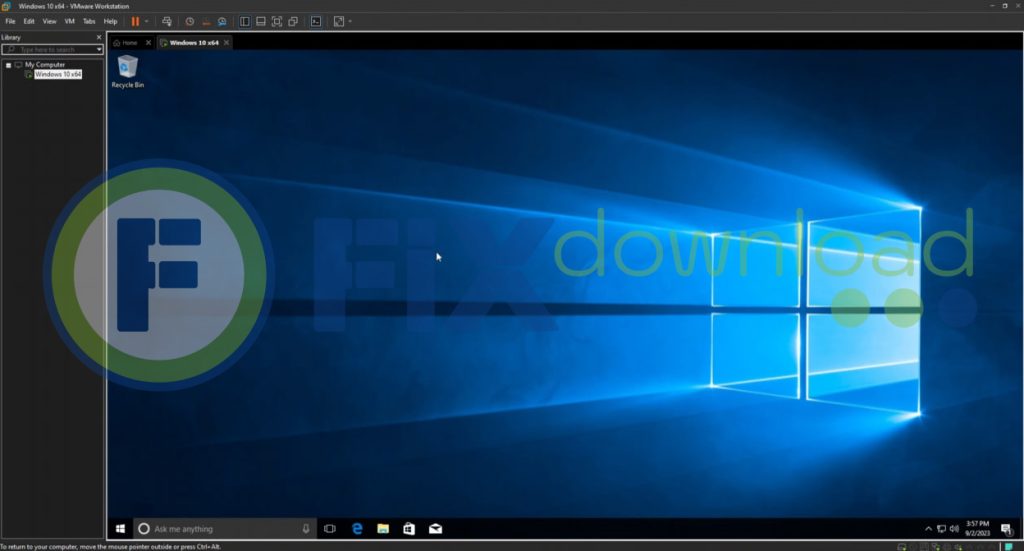Click the Suspend (pause) VM toolbar button
Viewport: 1024px width, 551px height.
pos(134,21)
